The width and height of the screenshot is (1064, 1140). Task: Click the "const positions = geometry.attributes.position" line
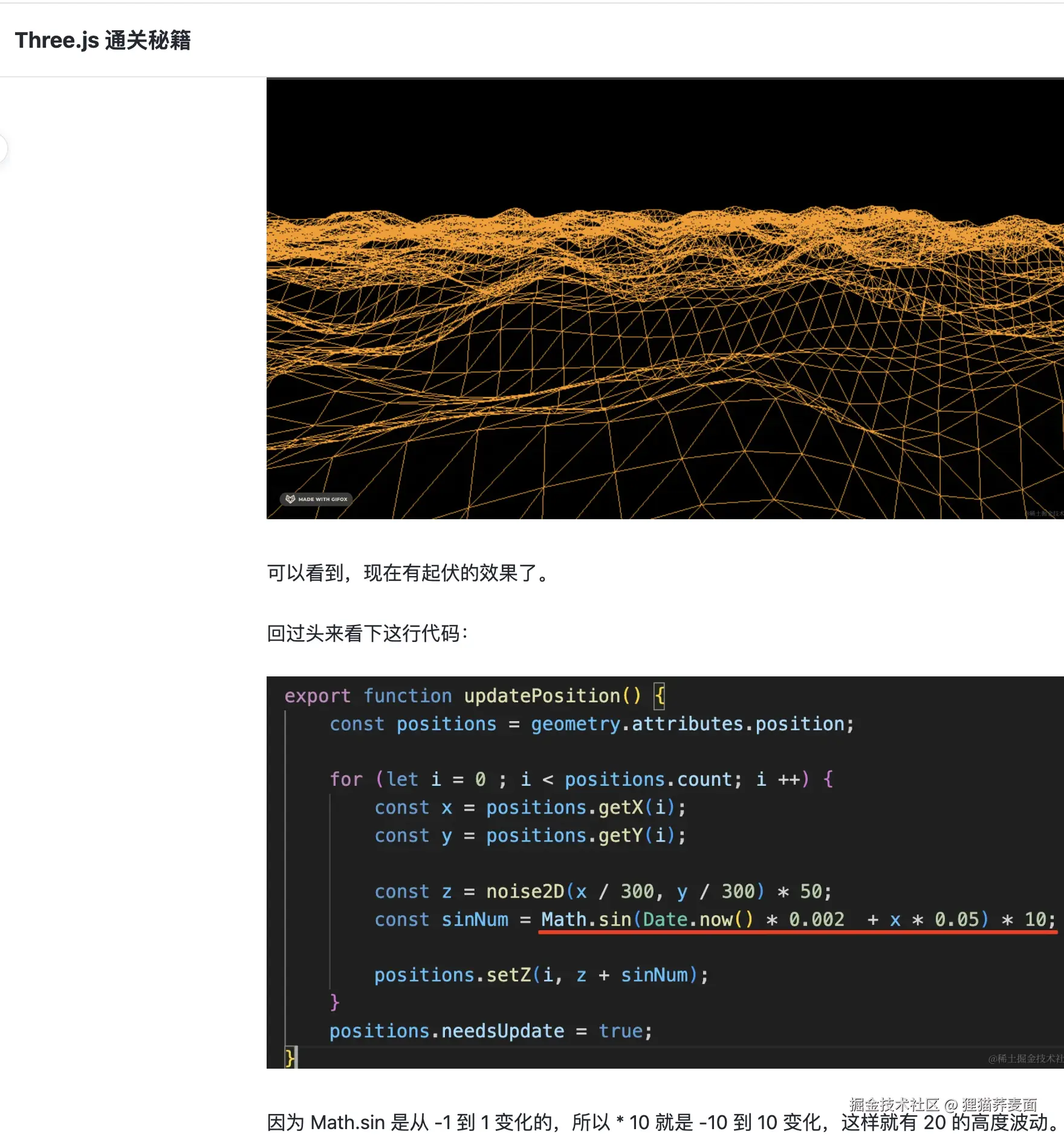coord(591,724)
